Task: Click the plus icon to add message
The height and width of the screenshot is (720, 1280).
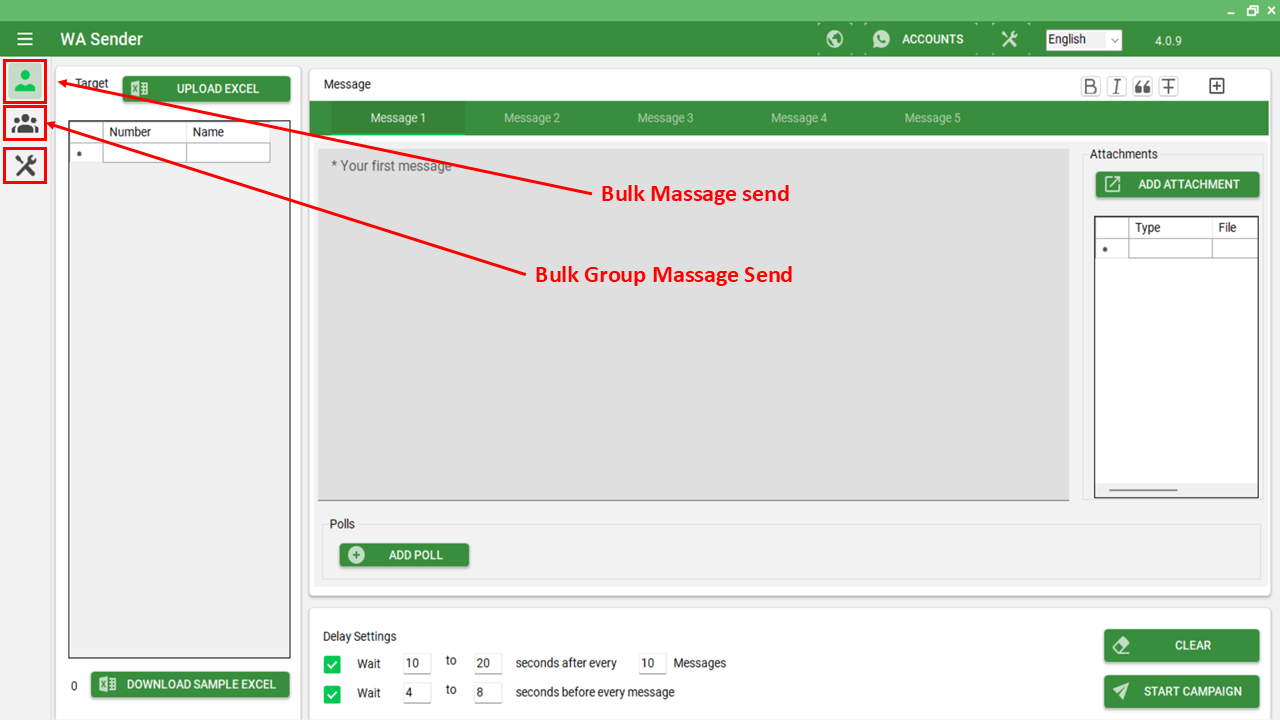Action: tap(1216, 86)
